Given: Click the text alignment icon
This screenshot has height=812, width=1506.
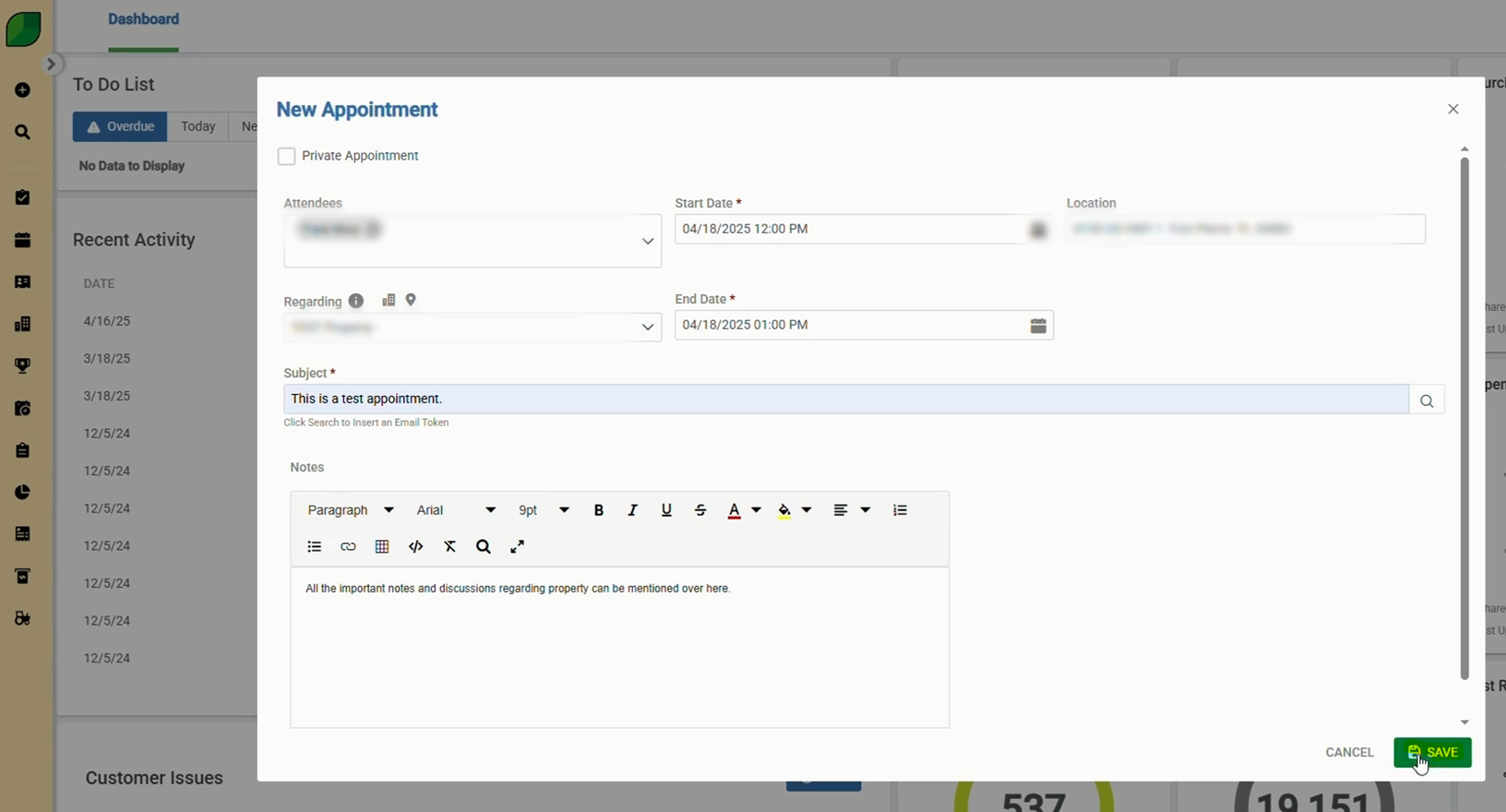Looking at the screenshot, I should pos(840,510).
